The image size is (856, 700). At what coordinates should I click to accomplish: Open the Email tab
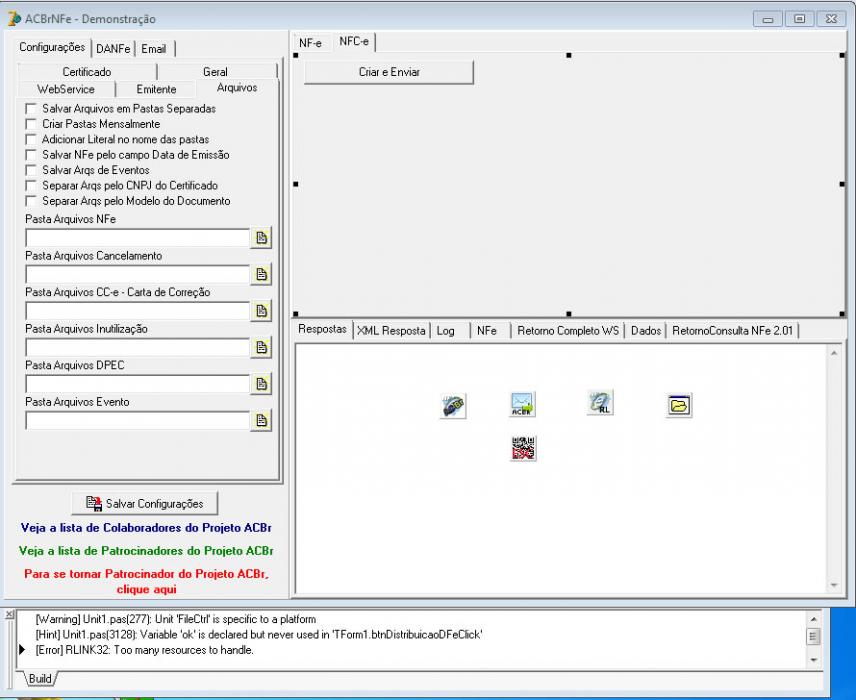154,49
